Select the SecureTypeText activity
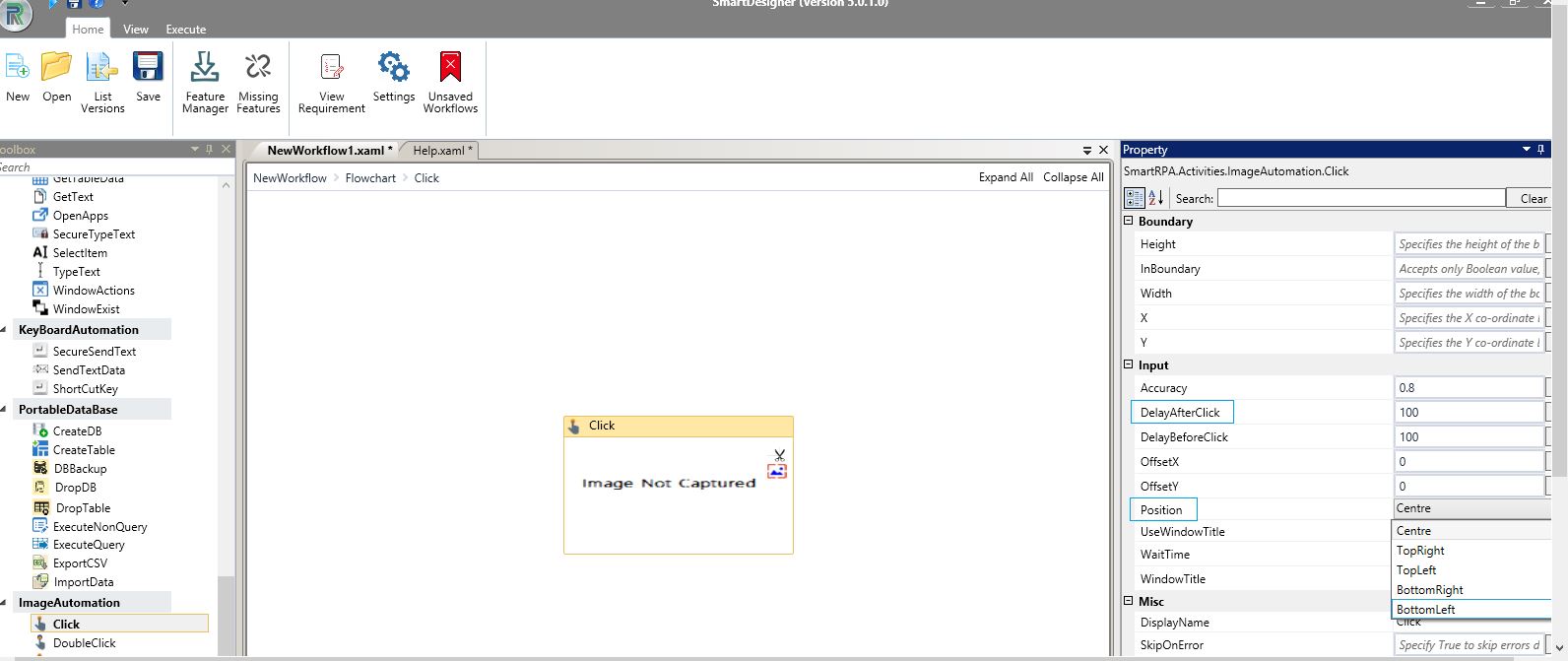Screen dimensions: 1568x661 [94, 234]
